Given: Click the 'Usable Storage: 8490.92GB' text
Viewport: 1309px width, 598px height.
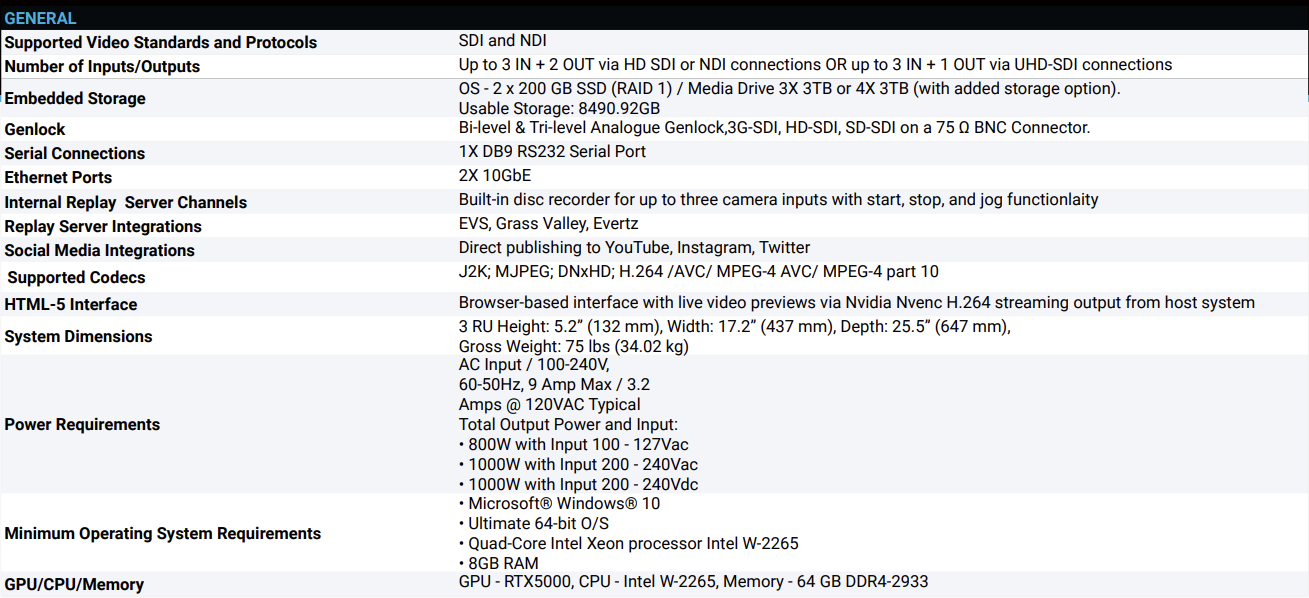Looking at the screenshot, I should pos(559,108).
